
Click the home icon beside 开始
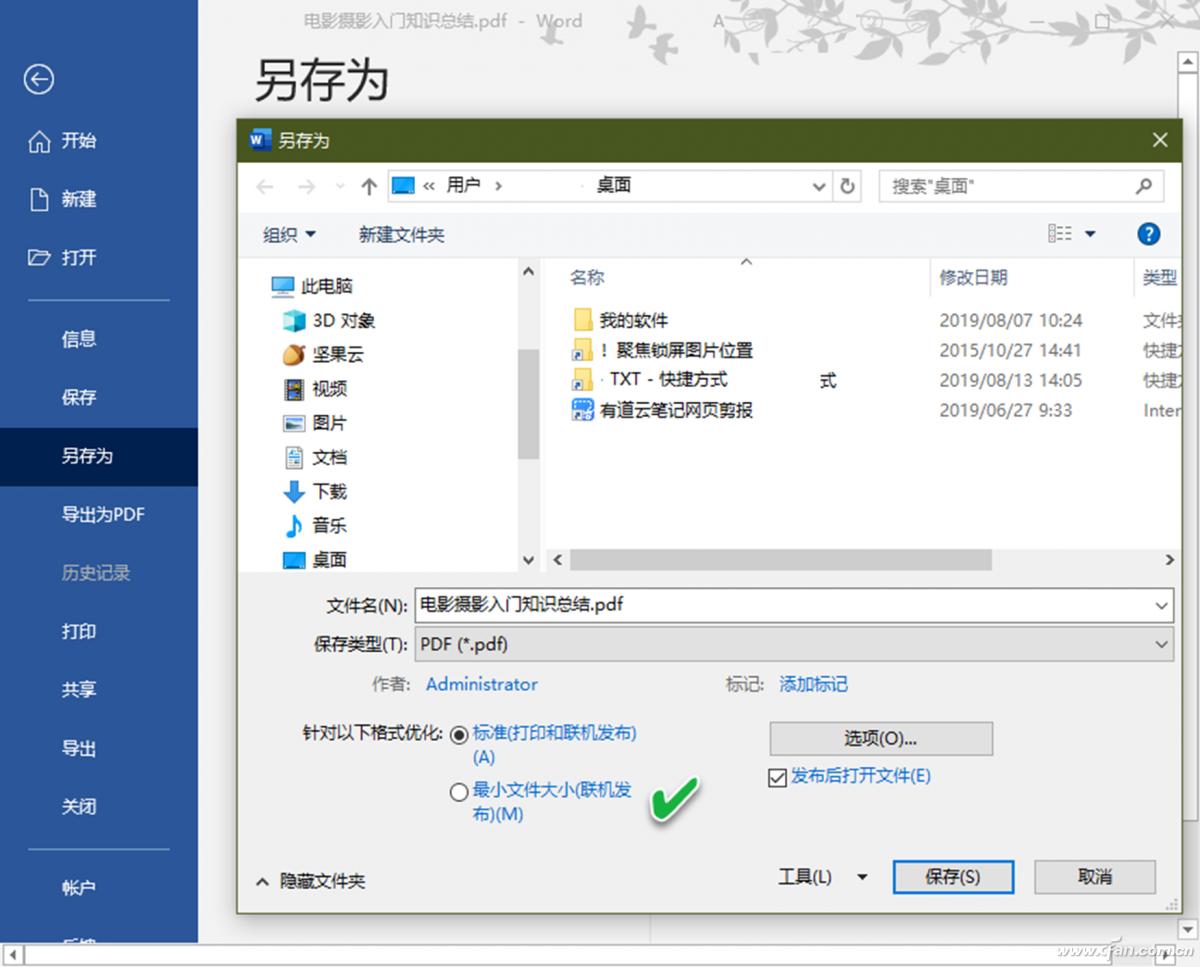click(39, 141)
